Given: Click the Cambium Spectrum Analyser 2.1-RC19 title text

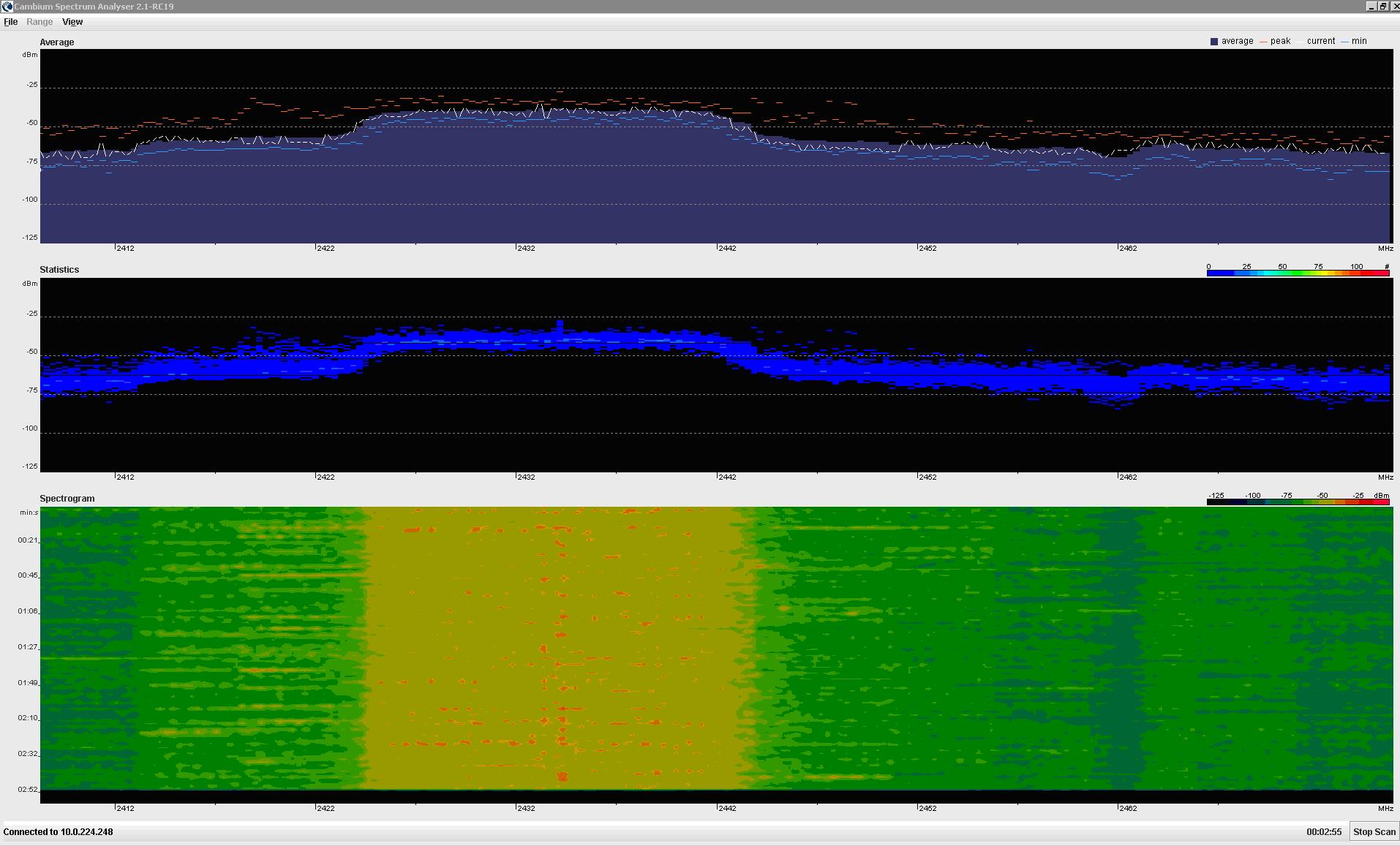Looking at the screenshot, I should pos(94,7).
